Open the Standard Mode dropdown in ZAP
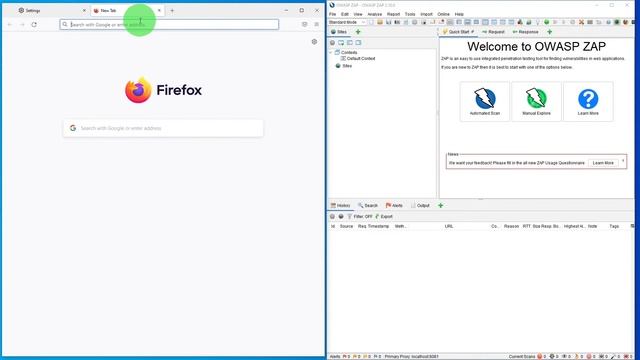 pyautogui.click(x=347, y=22)
